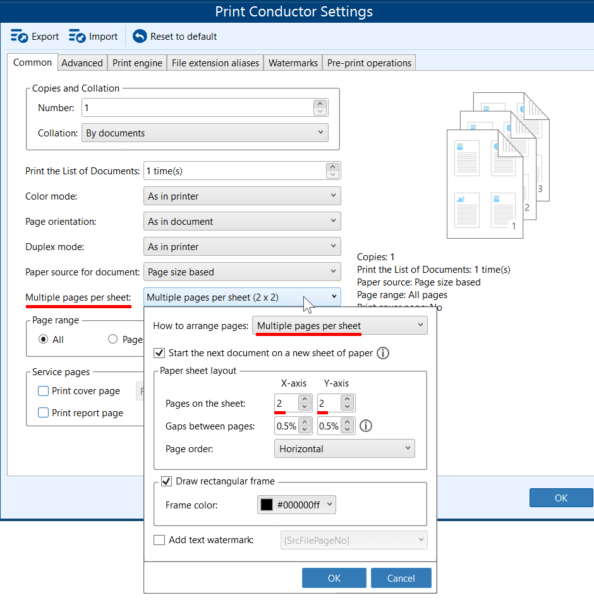Click Cancel in the pages popup
Image resolution: width=594 pixels, height=600 pixels.
[401, 578]
